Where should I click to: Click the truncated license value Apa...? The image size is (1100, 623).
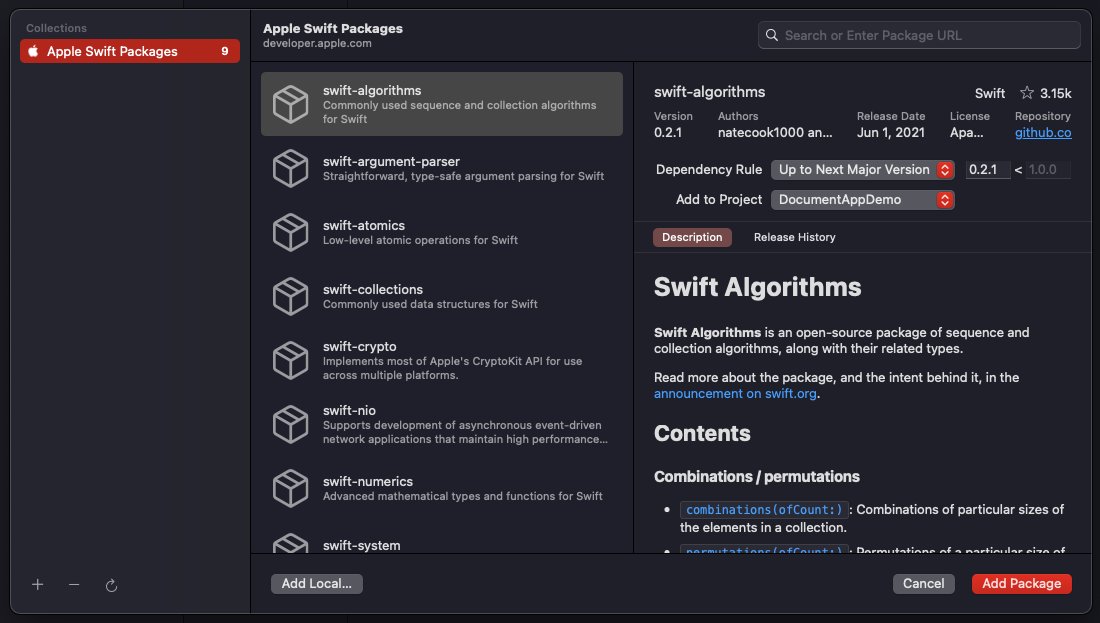966,133
